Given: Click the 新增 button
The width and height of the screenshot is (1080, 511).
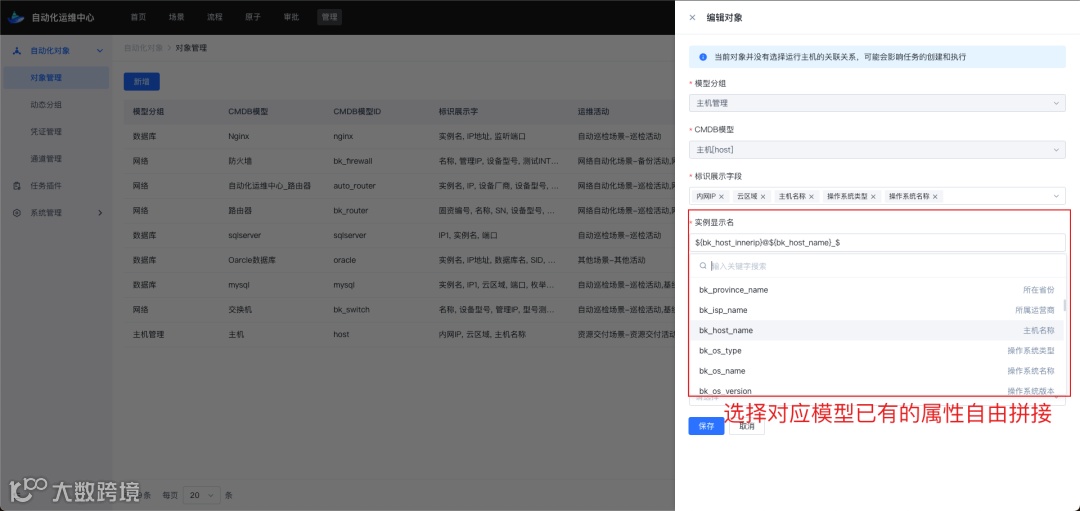Looking at the screenshot, I should coord(142,81).
